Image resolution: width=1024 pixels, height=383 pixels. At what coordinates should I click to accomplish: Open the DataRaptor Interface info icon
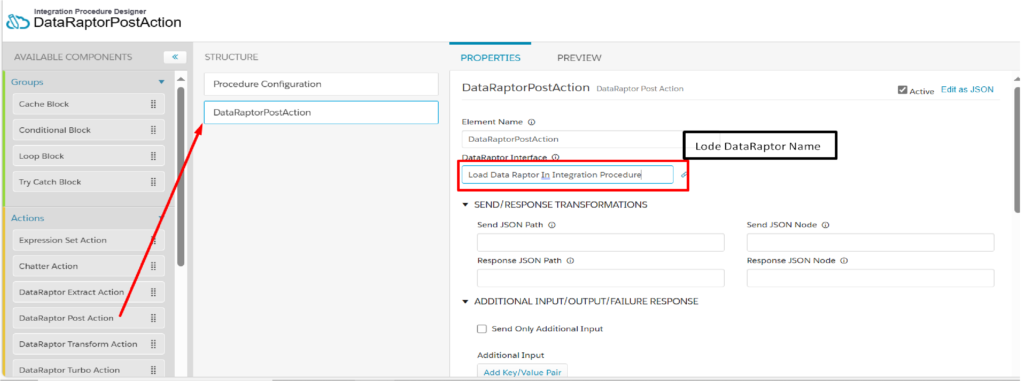(556, 158)
